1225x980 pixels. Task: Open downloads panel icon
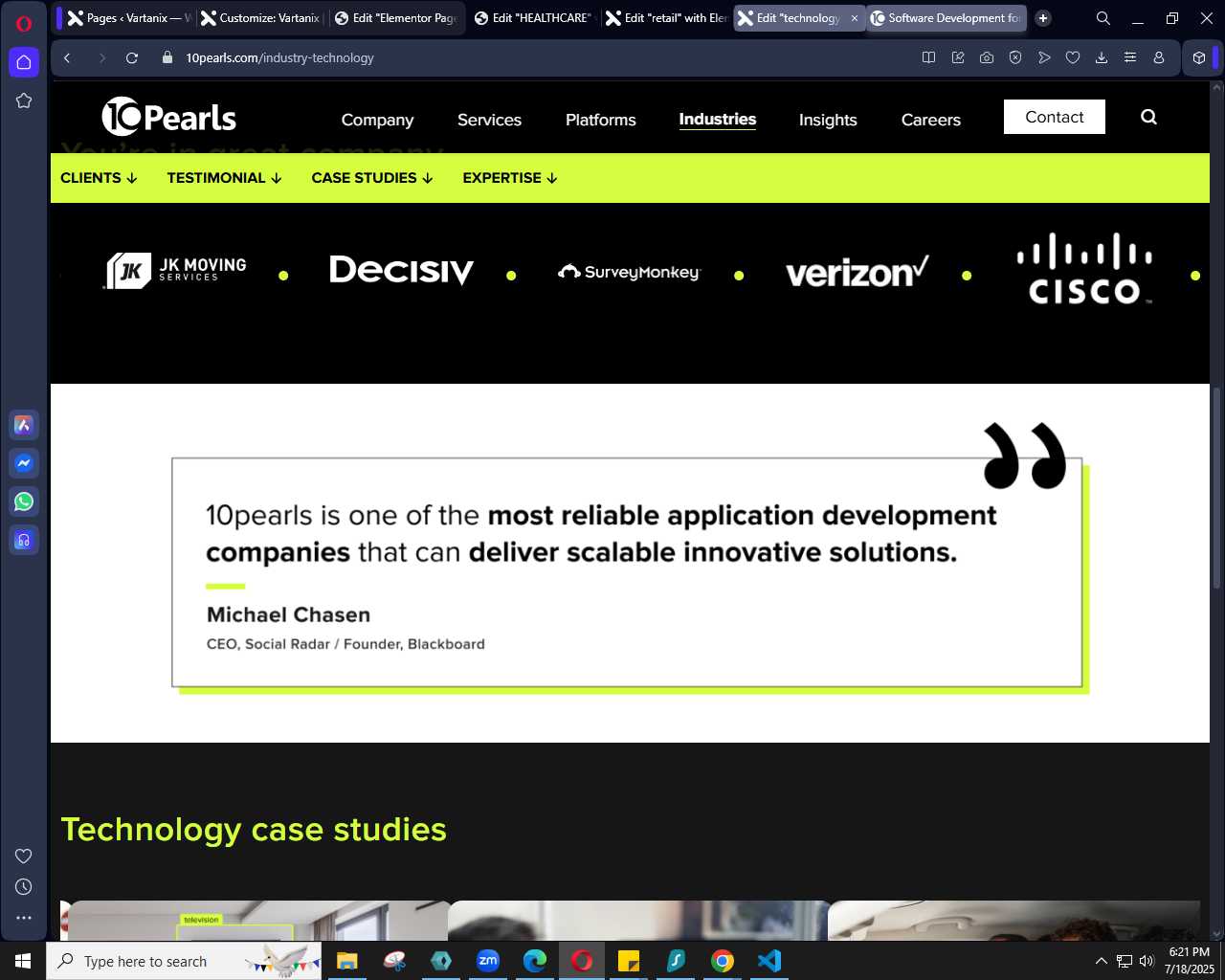point(1102,57)
